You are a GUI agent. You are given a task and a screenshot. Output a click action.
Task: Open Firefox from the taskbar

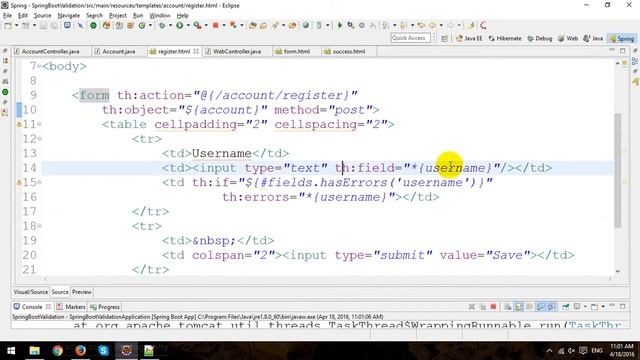80,351
